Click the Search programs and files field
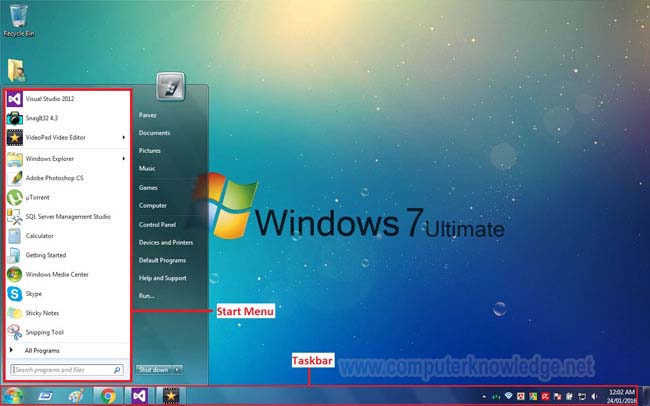Viewport: 650px width, 406px height. [x=67, y=370]
